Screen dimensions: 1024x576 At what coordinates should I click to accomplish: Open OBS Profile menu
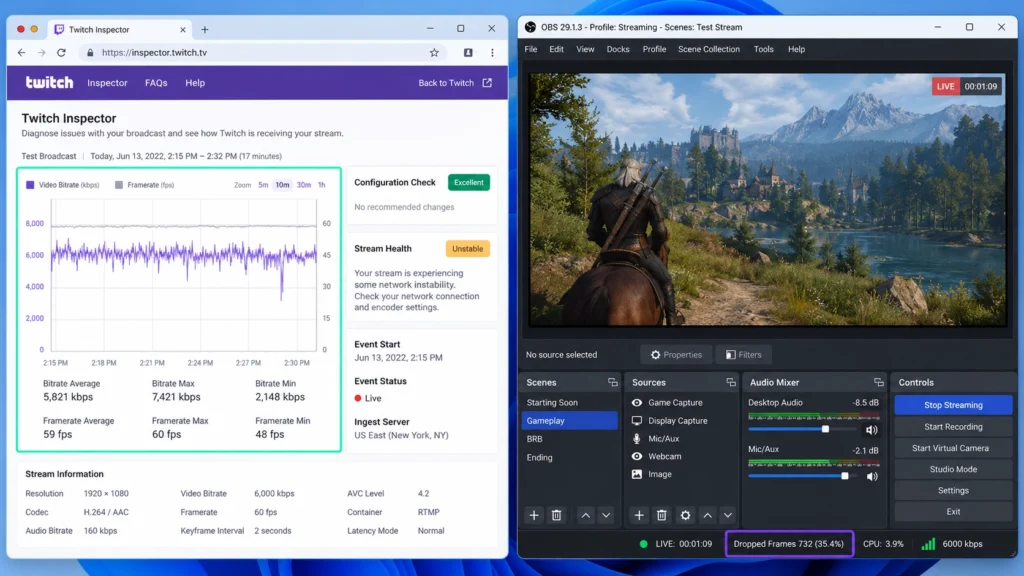[x=654, y=49]
